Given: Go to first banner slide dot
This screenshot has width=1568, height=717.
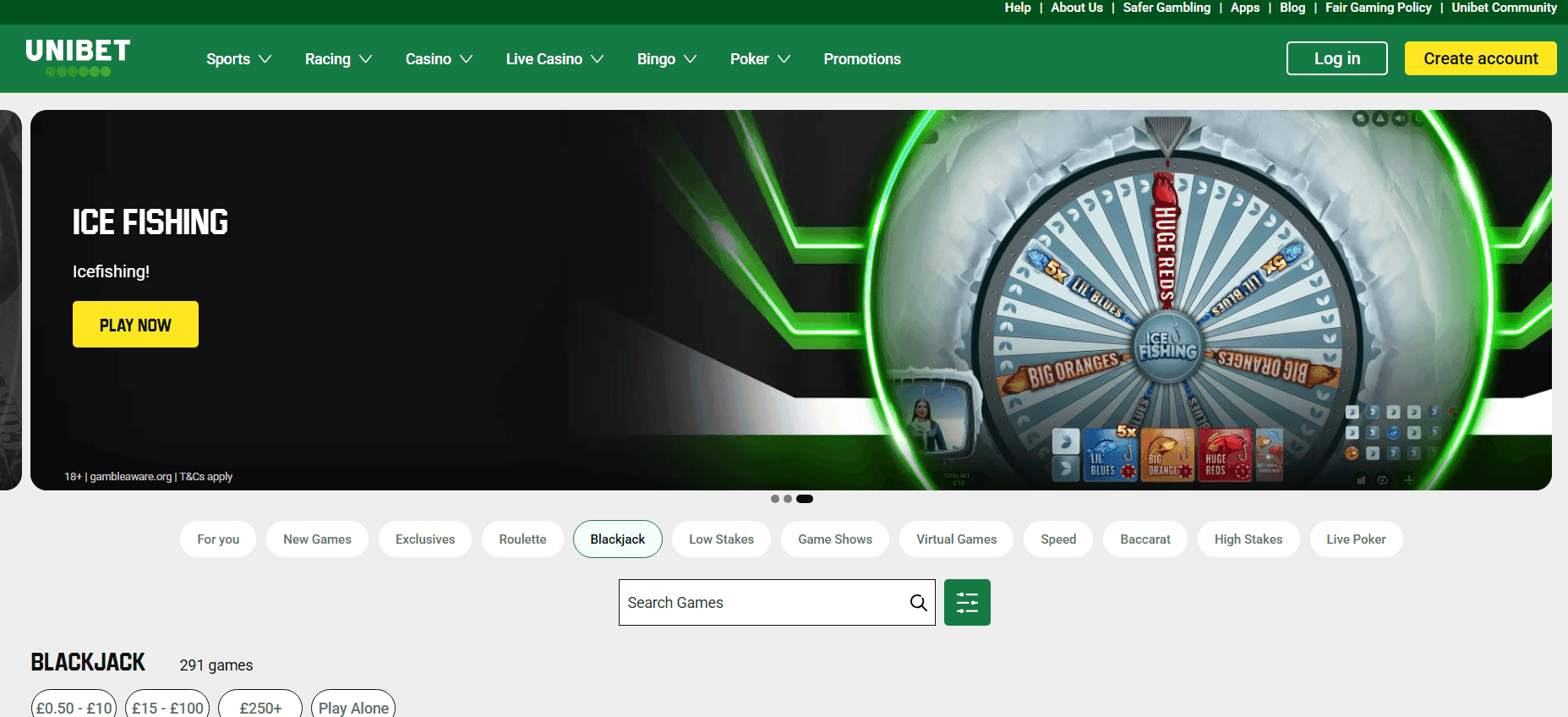Looking at the screenshot, I should [775, 499].
